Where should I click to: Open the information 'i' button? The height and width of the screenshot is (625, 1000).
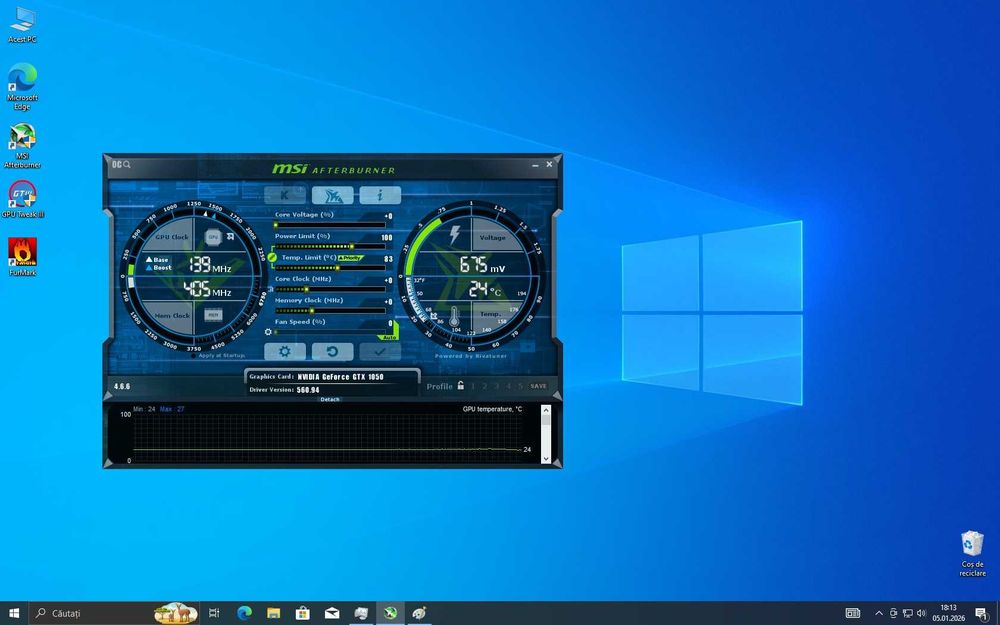click(x=380, y=195)
